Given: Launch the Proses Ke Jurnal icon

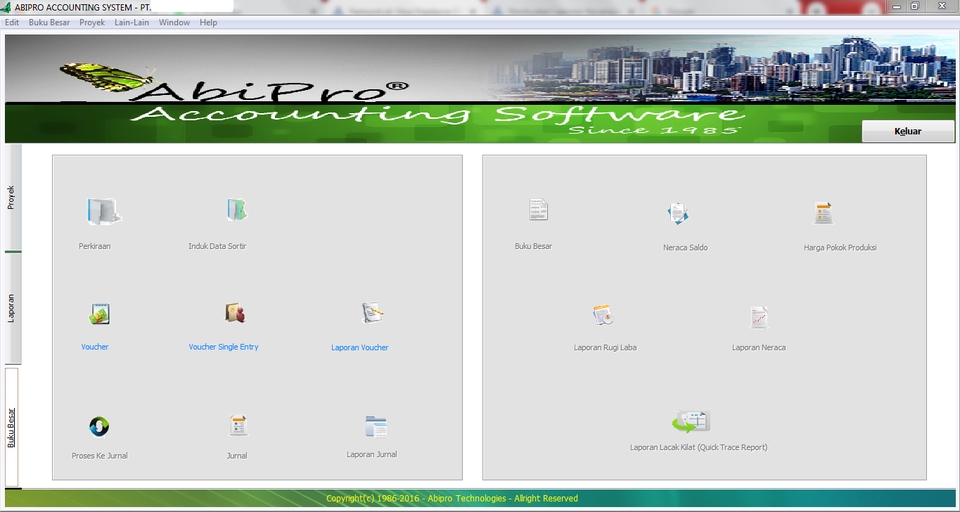Looking at the screenshot, I should coord(99,426).
